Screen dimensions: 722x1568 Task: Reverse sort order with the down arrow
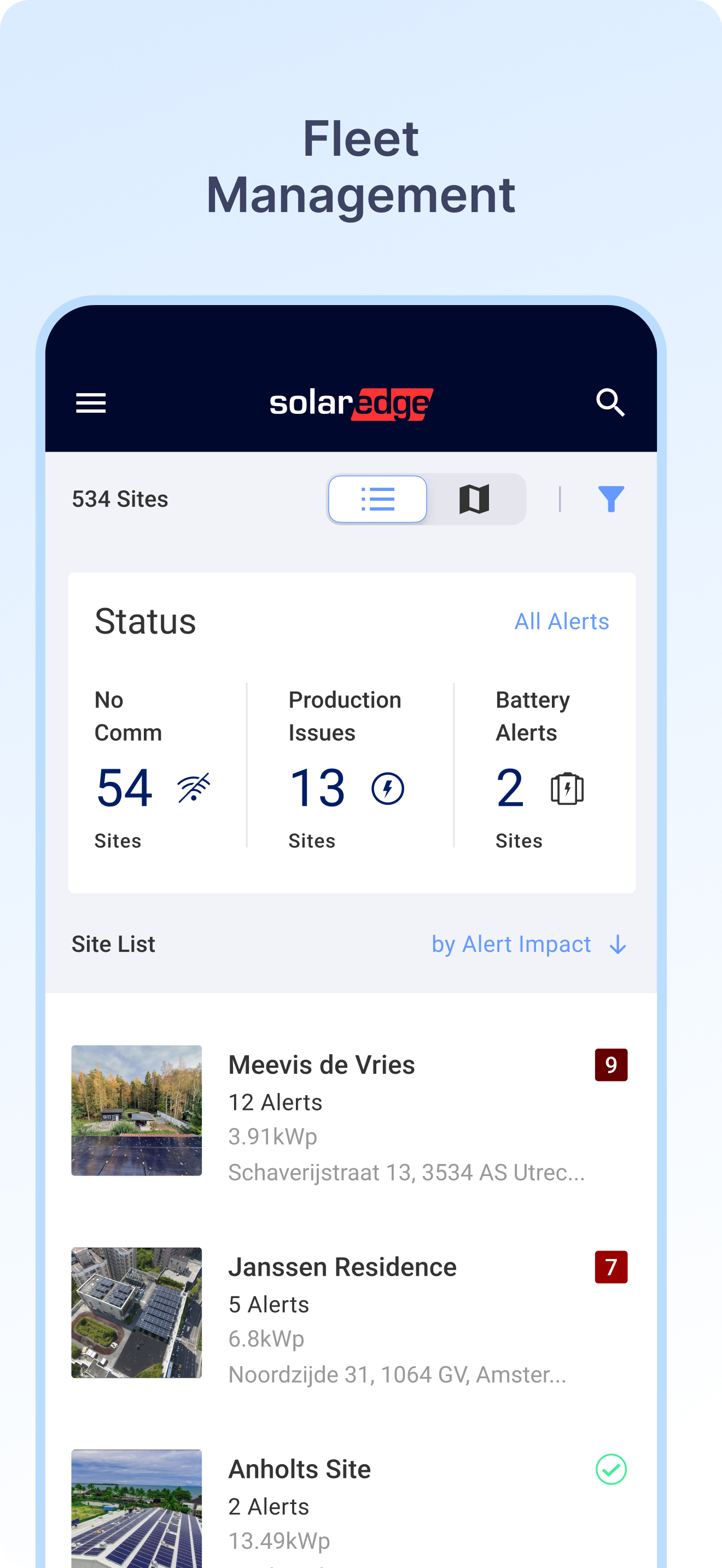618,945
